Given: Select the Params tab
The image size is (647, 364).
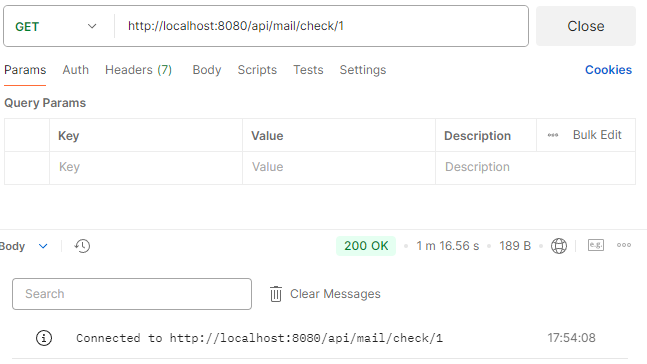Looking at the screenshot, I should [25, 70].
